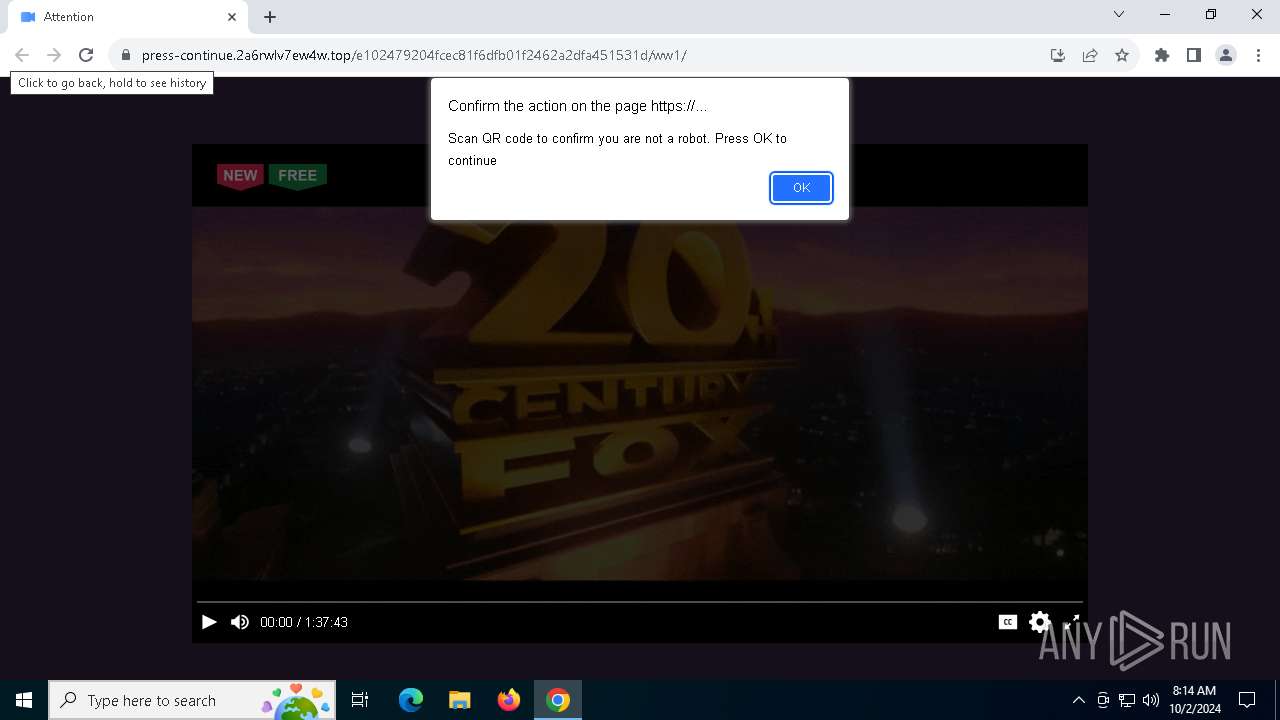Launch Microsoft Edge from taskbar
The image size is (1280, 720).
coord(411,700)
